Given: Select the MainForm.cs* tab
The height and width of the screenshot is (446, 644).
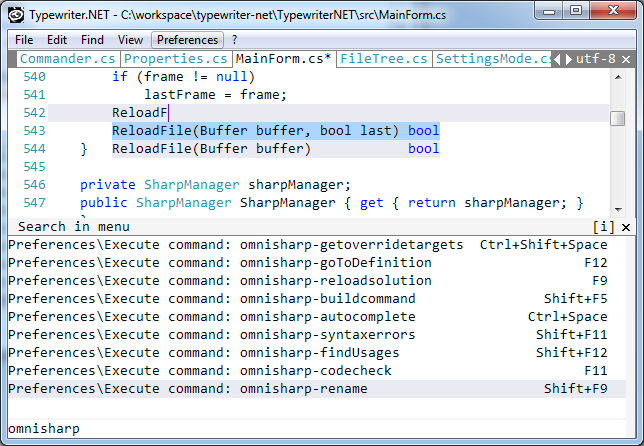Looking at the screenshot, I should coord(284,59).
